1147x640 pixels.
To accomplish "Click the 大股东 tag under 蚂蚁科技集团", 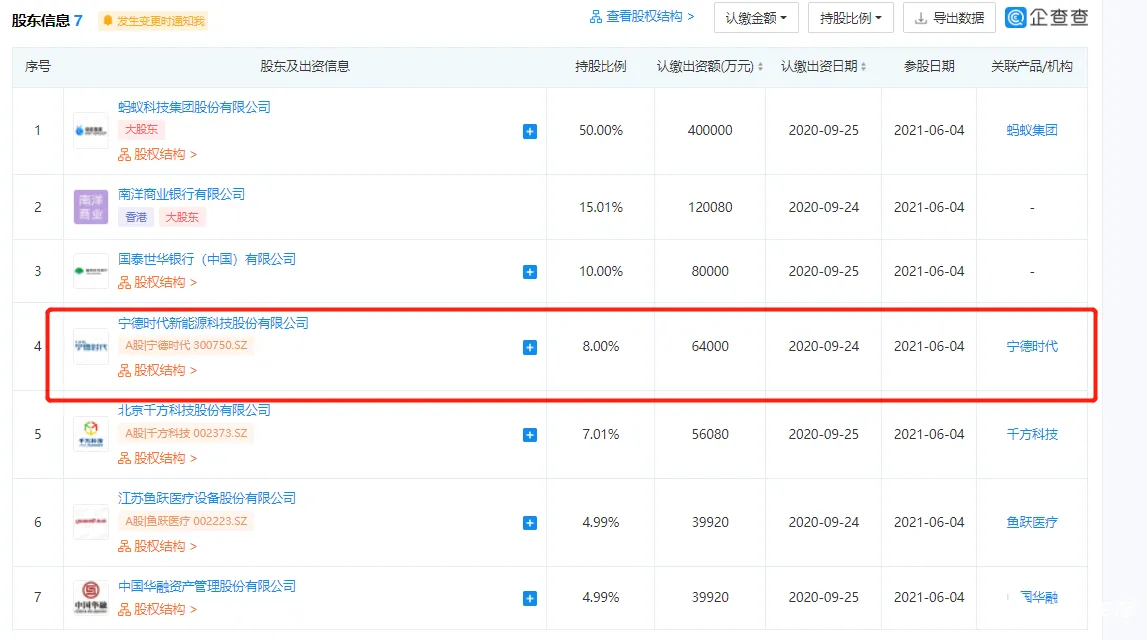I will pyautogui.click(x=141, y=129).
